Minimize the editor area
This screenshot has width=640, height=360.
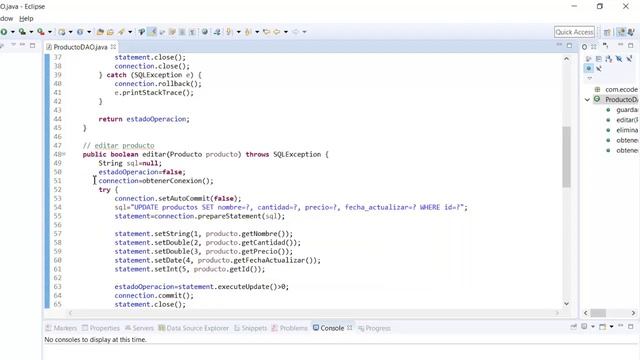(559, 44)
